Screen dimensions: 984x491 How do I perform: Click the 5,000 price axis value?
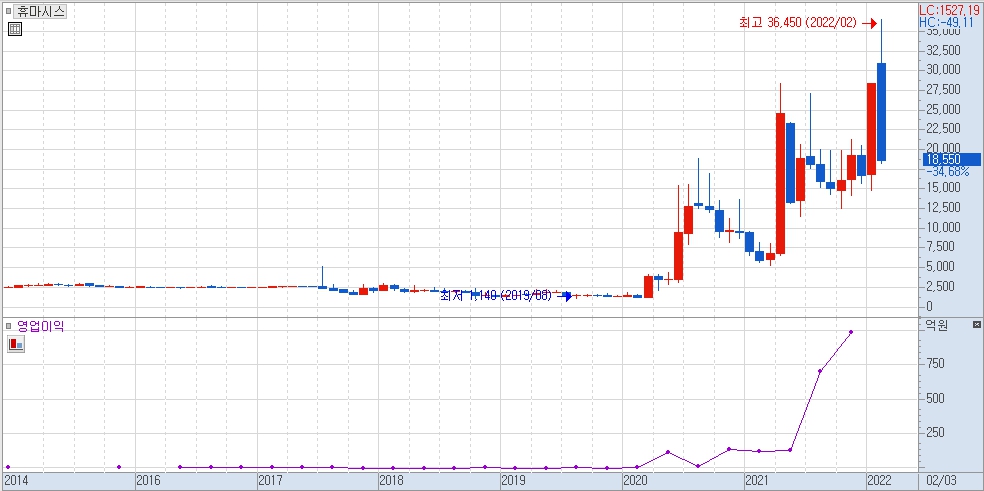[940, 266]
